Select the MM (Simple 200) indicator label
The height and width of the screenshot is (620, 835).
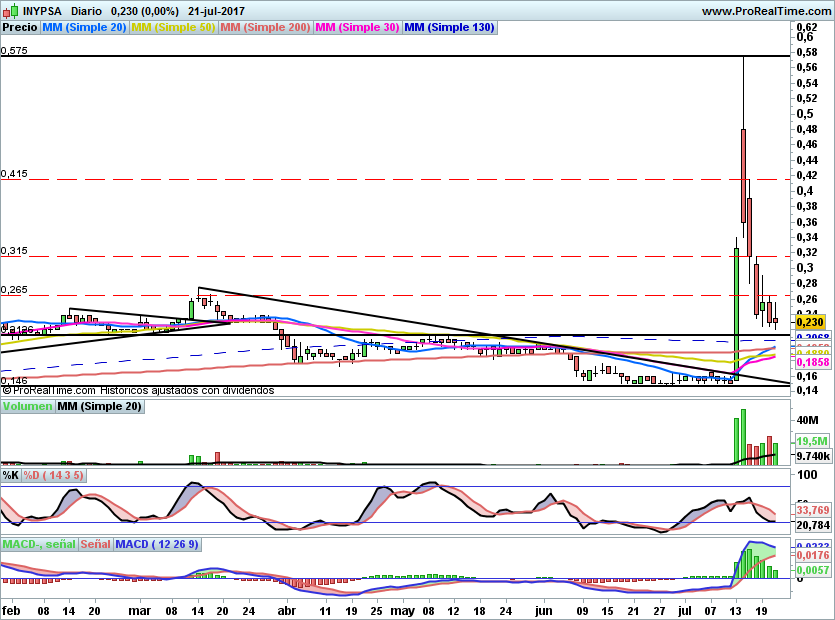tap(266, 28)
